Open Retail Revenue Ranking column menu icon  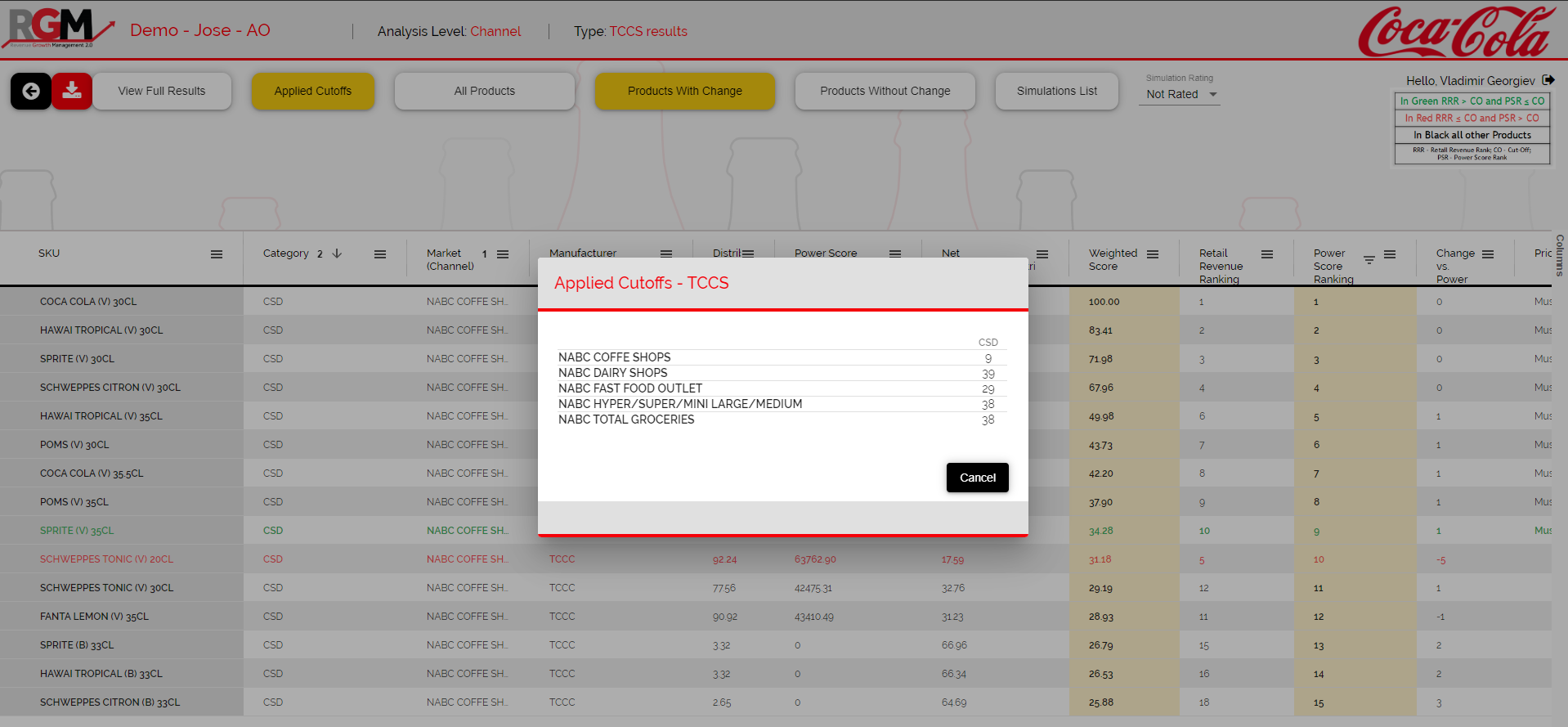(x=1267, y=254)
